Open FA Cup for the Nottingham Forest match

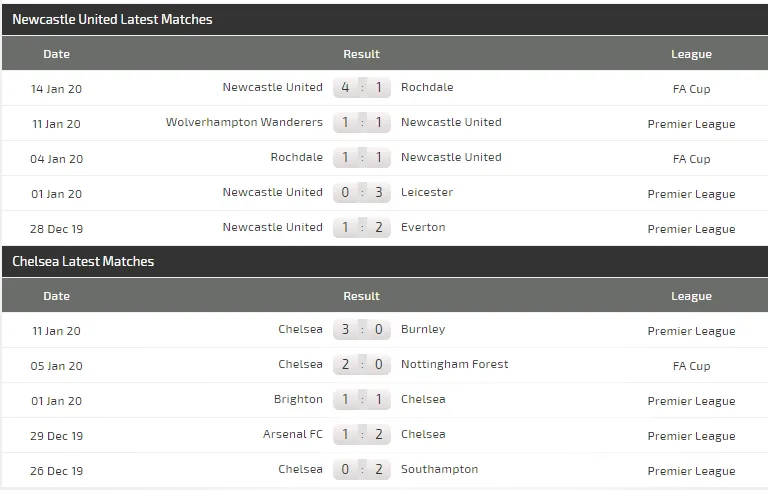click(x=691, y=366)
